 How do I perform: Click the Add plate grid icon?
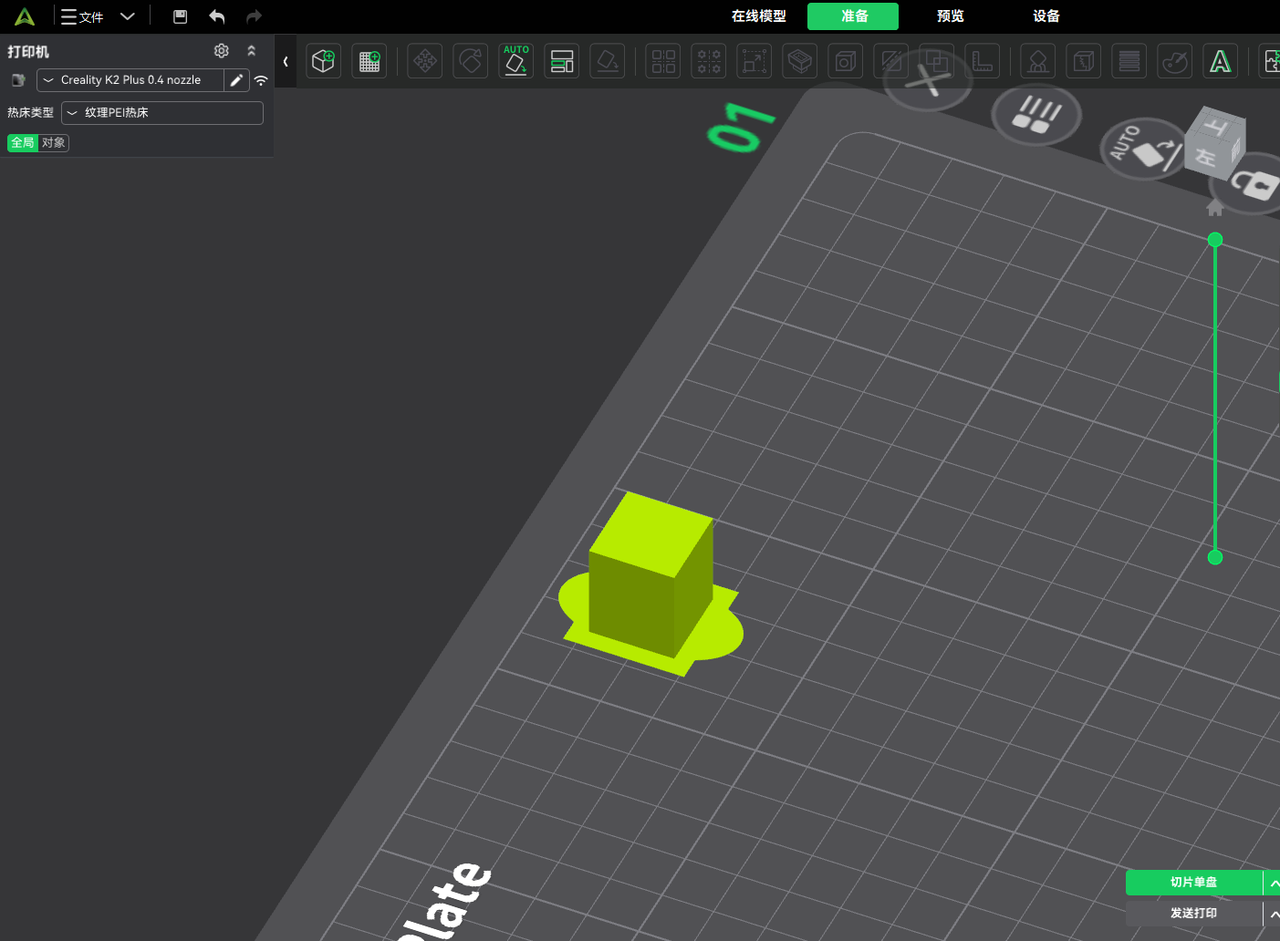[369, 62]
